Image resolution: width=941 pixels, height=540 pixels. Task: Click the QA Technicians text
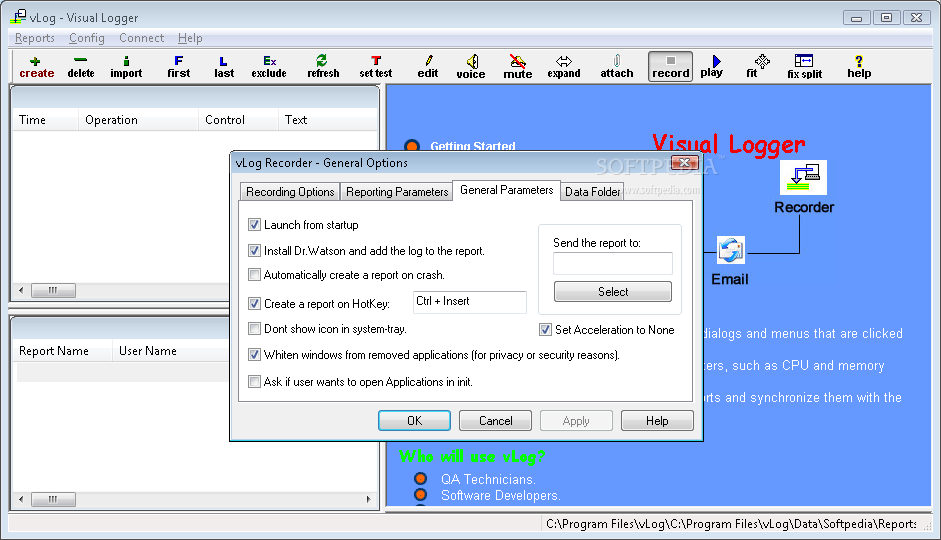488,479
